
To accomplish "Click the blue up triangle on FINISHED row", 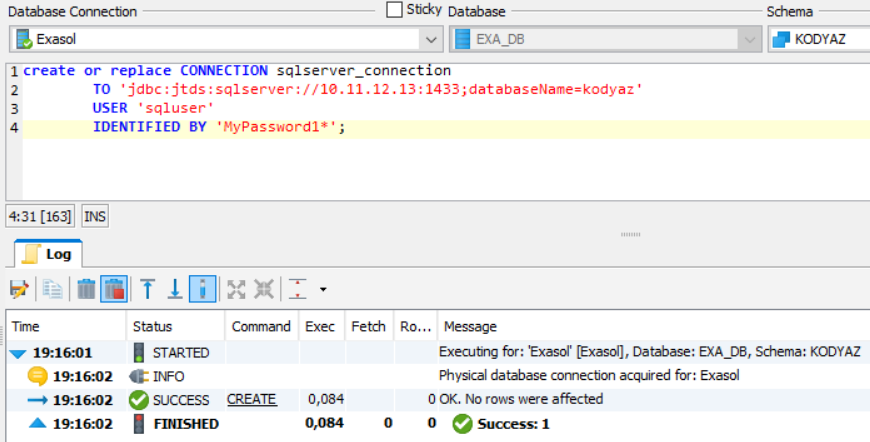I will 37,423.
